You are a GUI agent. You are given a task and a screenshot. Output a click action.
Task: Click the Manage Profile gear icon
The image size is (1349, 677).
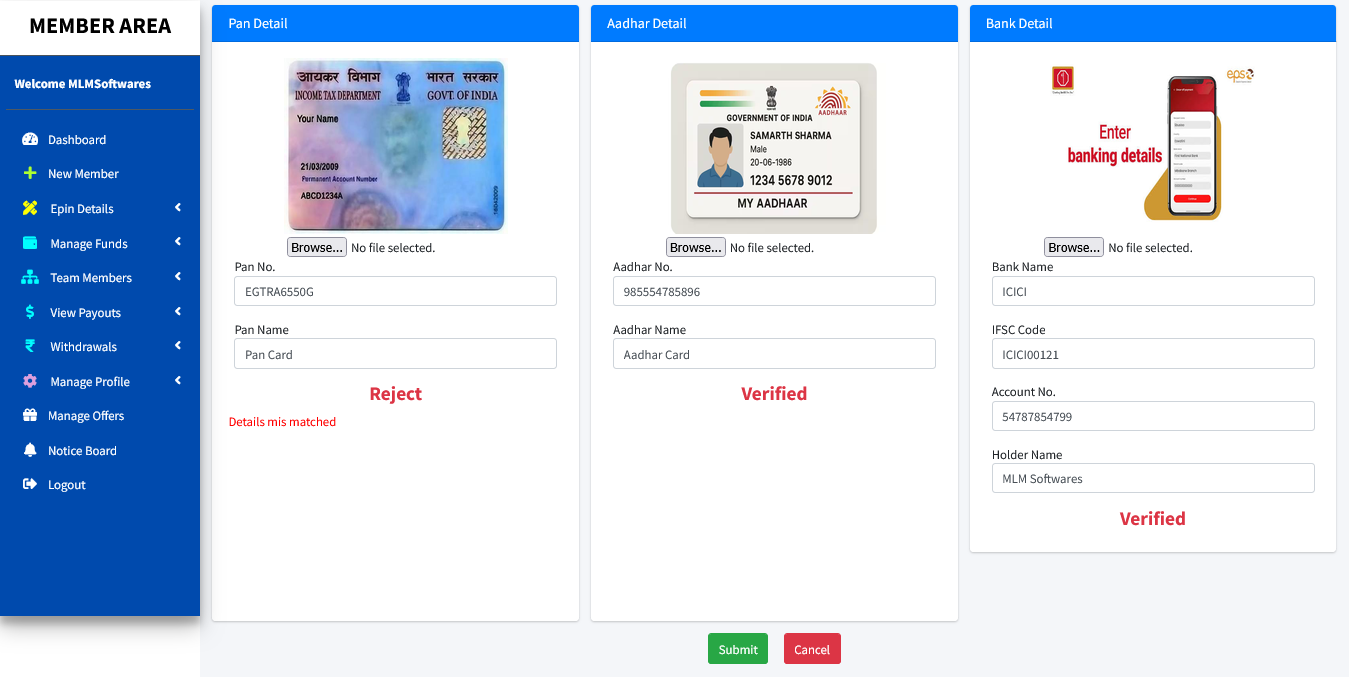[30, 381]
